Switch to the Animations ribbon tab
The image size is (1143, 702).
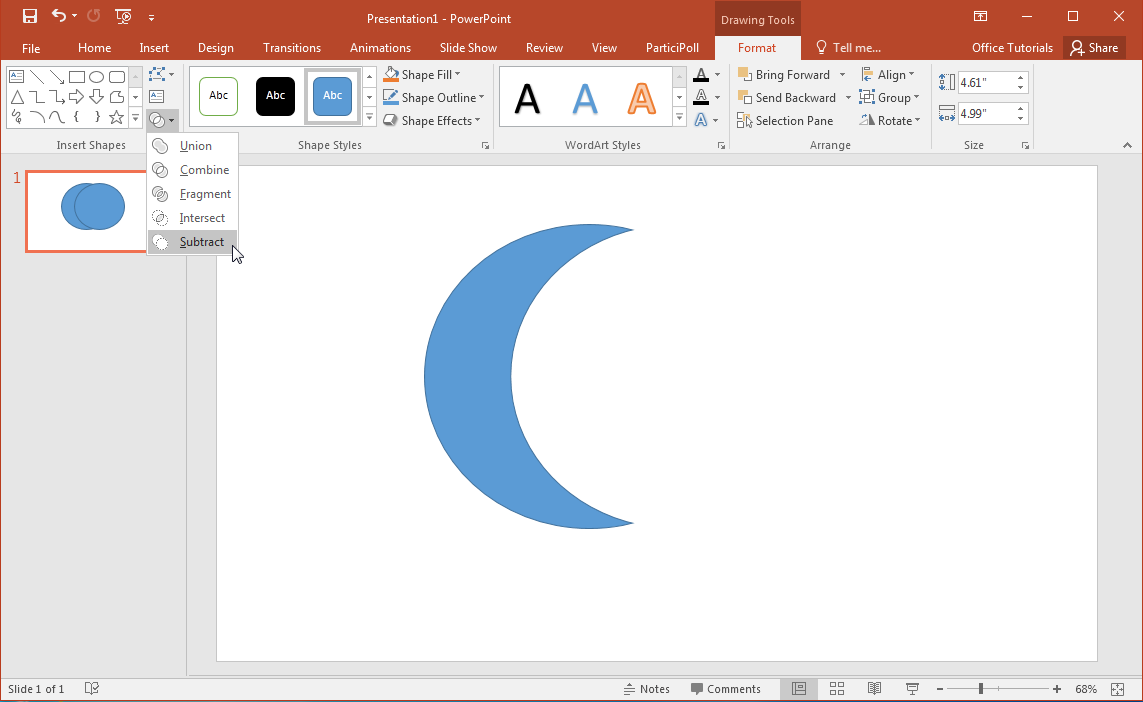(x=380, y=47)
